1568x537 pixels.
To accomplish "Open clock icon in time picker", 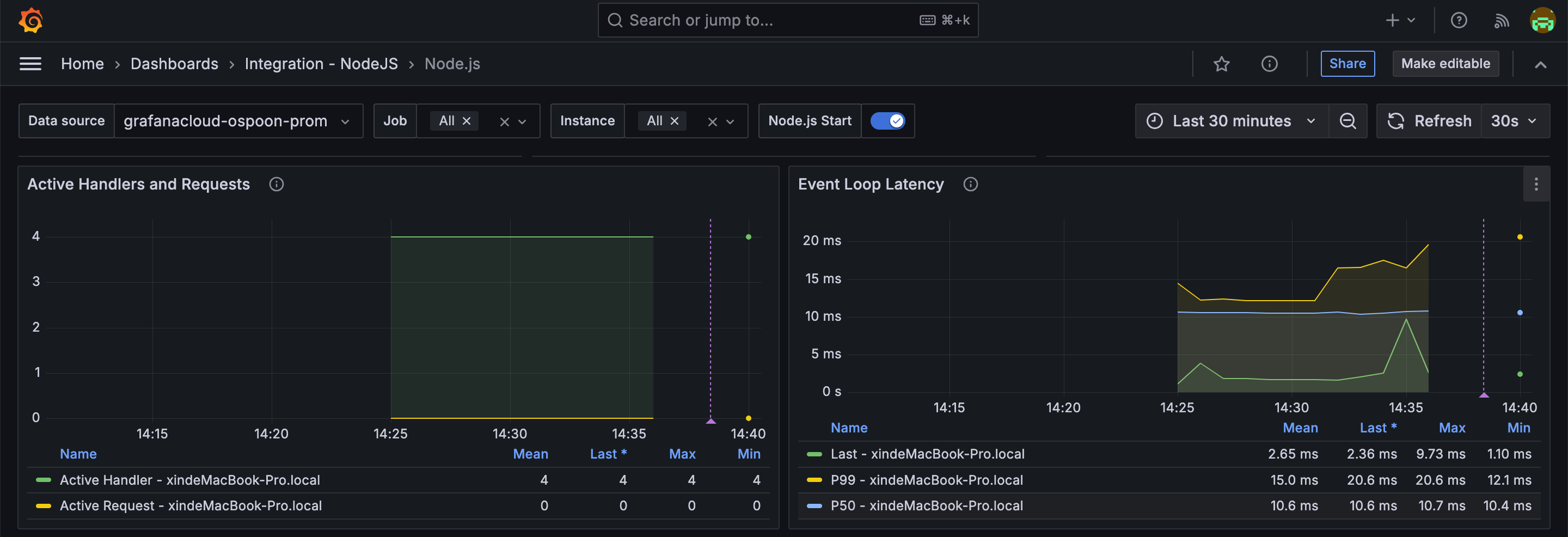I will 1154,120.
